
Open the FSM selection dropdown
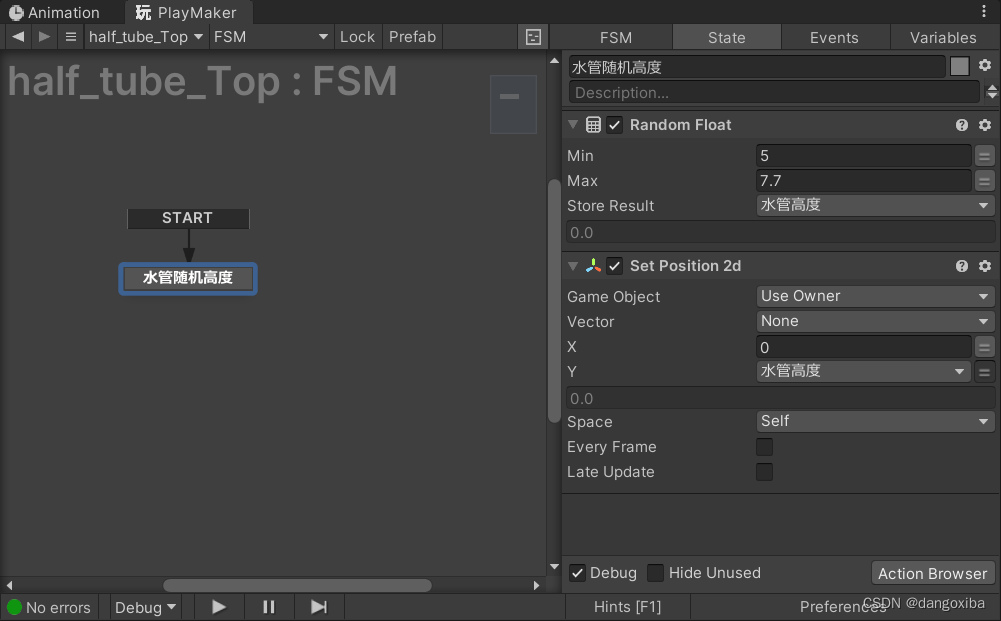coord(271,37)
